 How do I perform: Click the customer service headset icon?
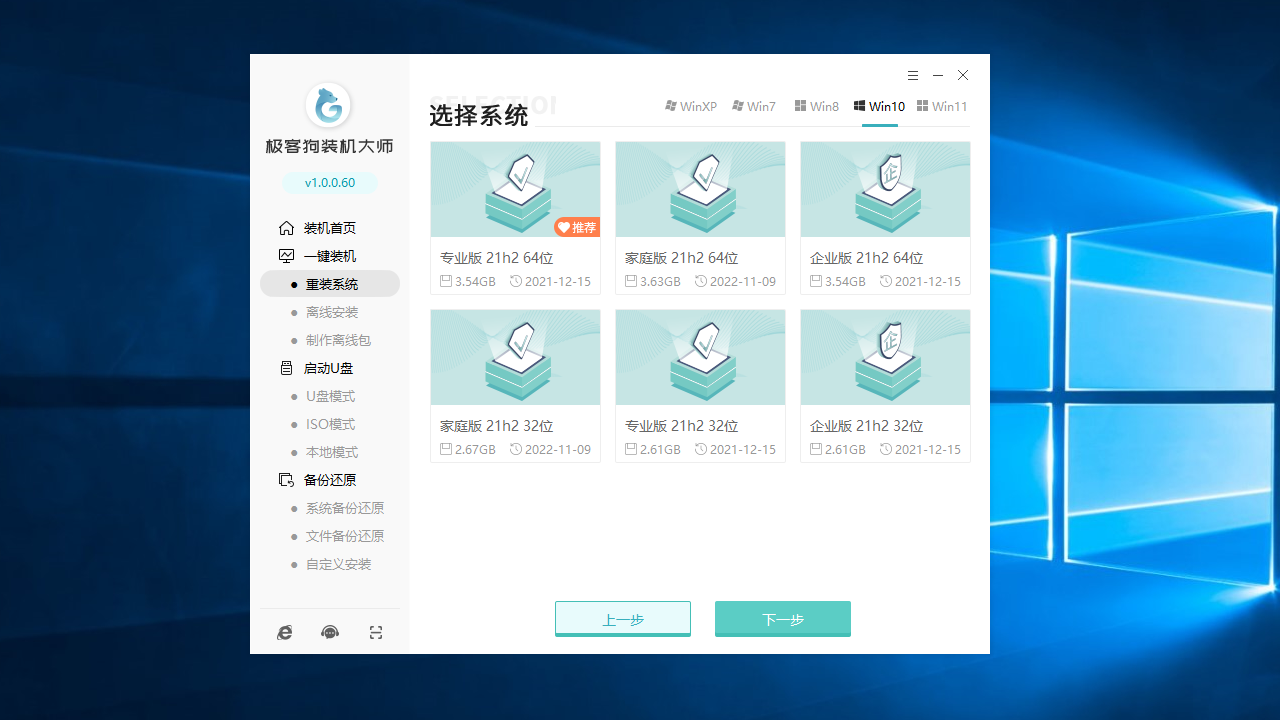coord(329,632)
